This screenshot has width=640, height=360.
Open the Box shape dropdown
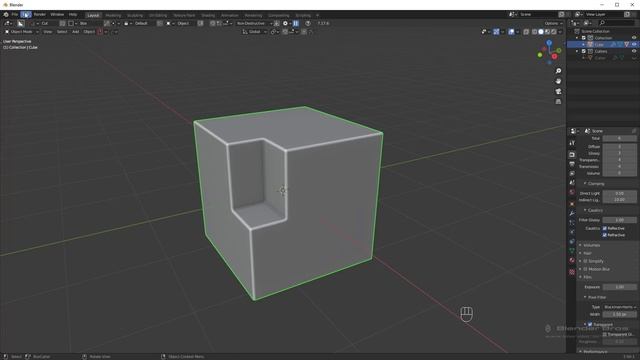(84, 23)
